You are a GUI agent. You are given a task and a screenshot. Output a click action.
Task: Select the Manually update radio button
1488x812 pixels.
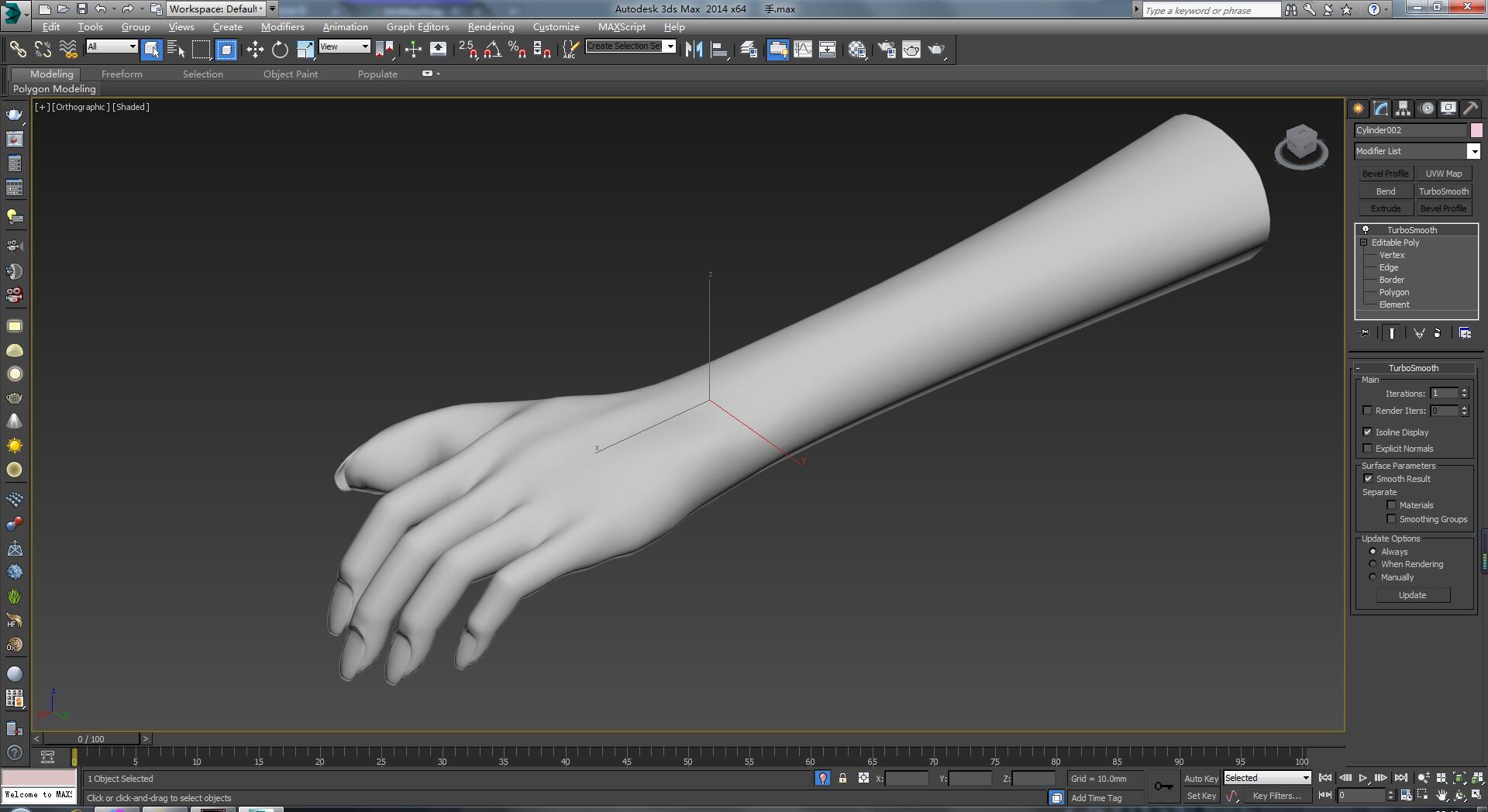tap(1373, 577)
